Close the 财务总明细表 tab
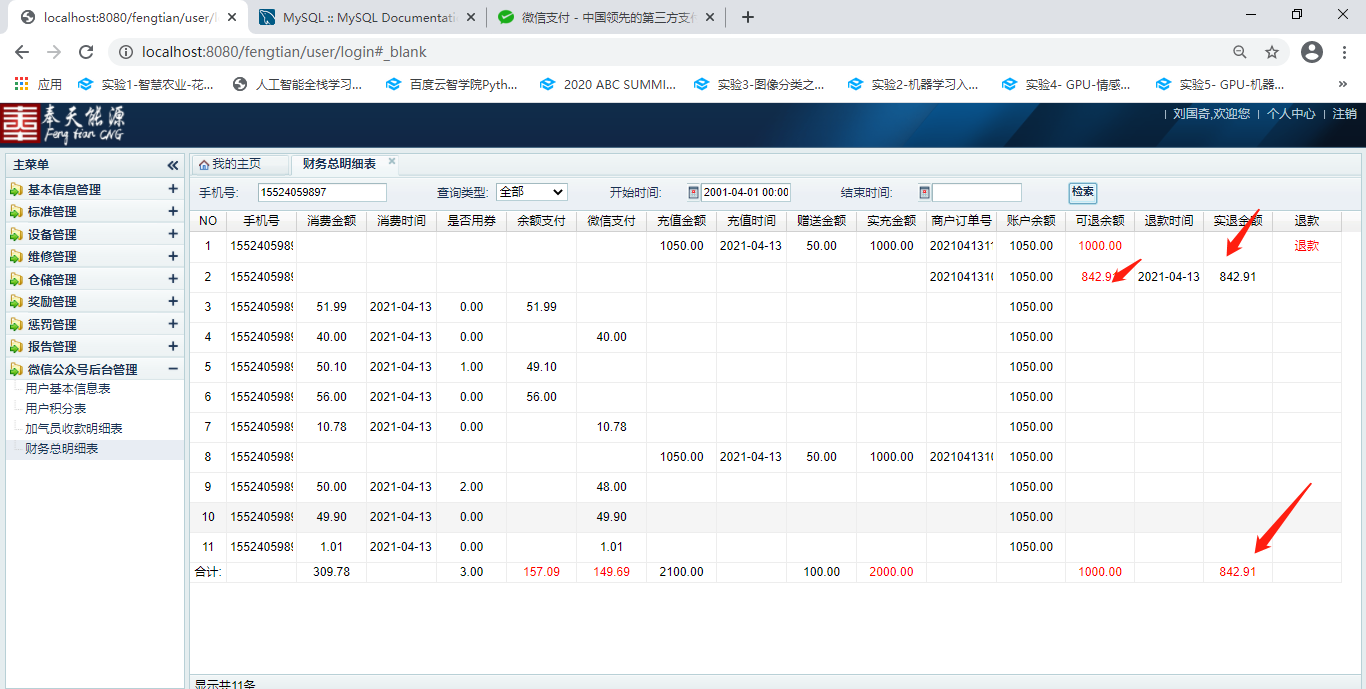 392,162
